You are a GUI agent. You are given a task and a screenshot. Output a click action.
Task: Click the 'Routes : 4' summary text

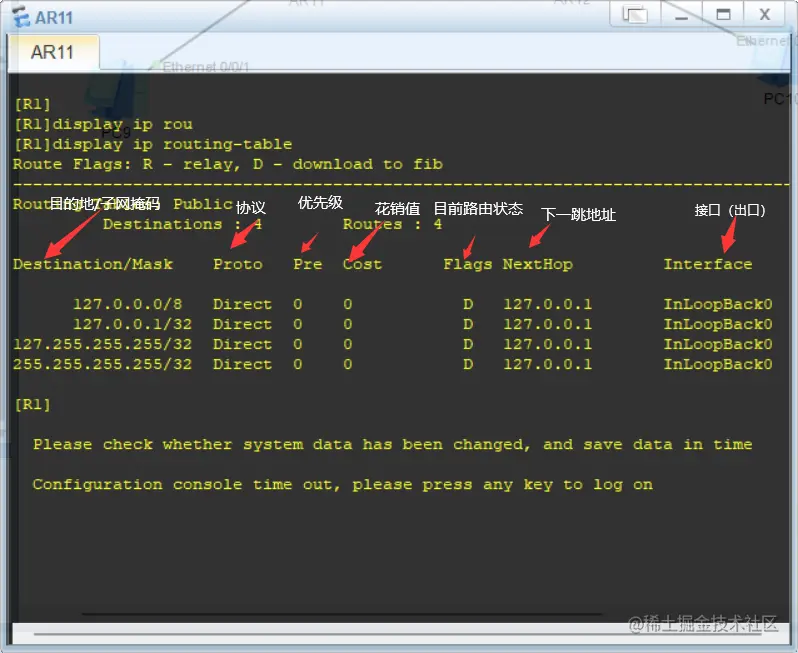coord(392,224)
